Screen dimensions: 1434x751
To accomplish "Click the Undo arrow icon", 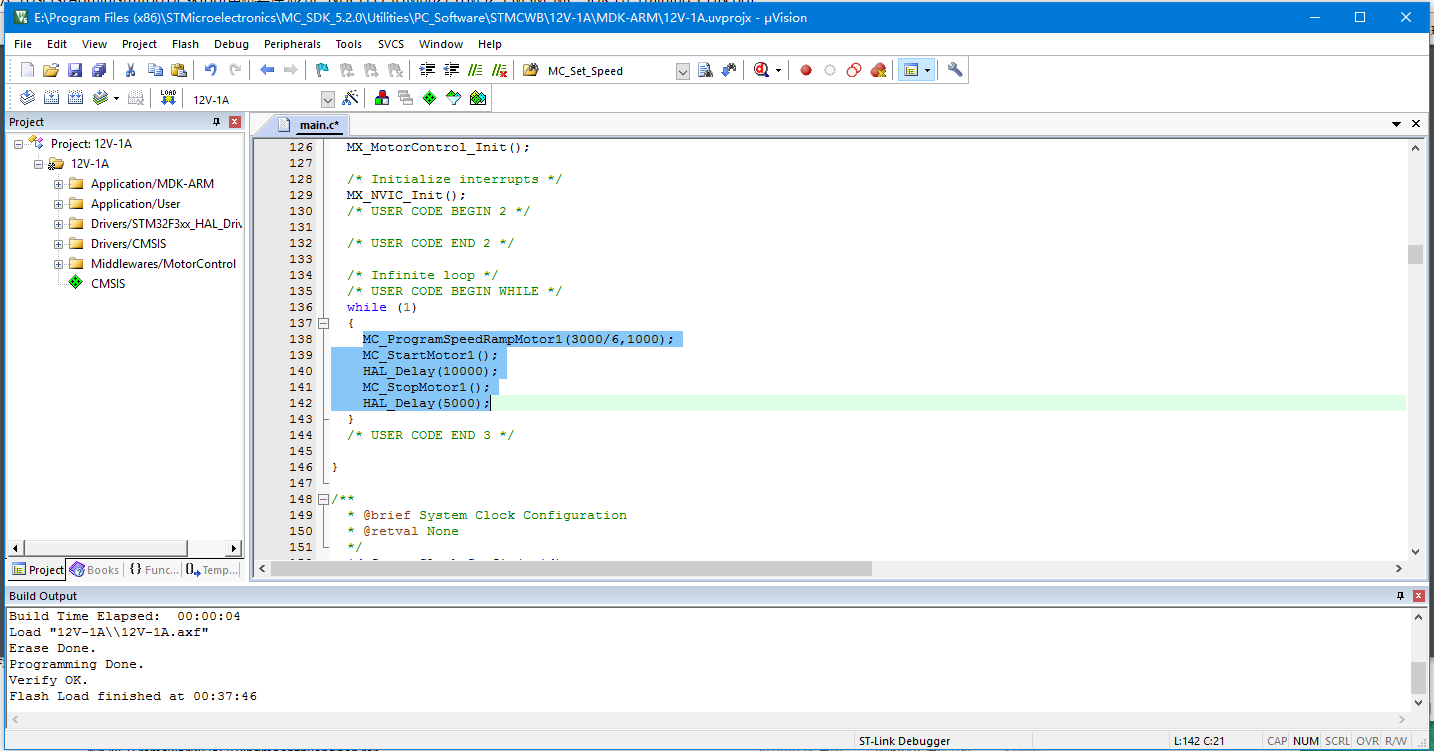I will pyautogui.click(x=210, y=70).
